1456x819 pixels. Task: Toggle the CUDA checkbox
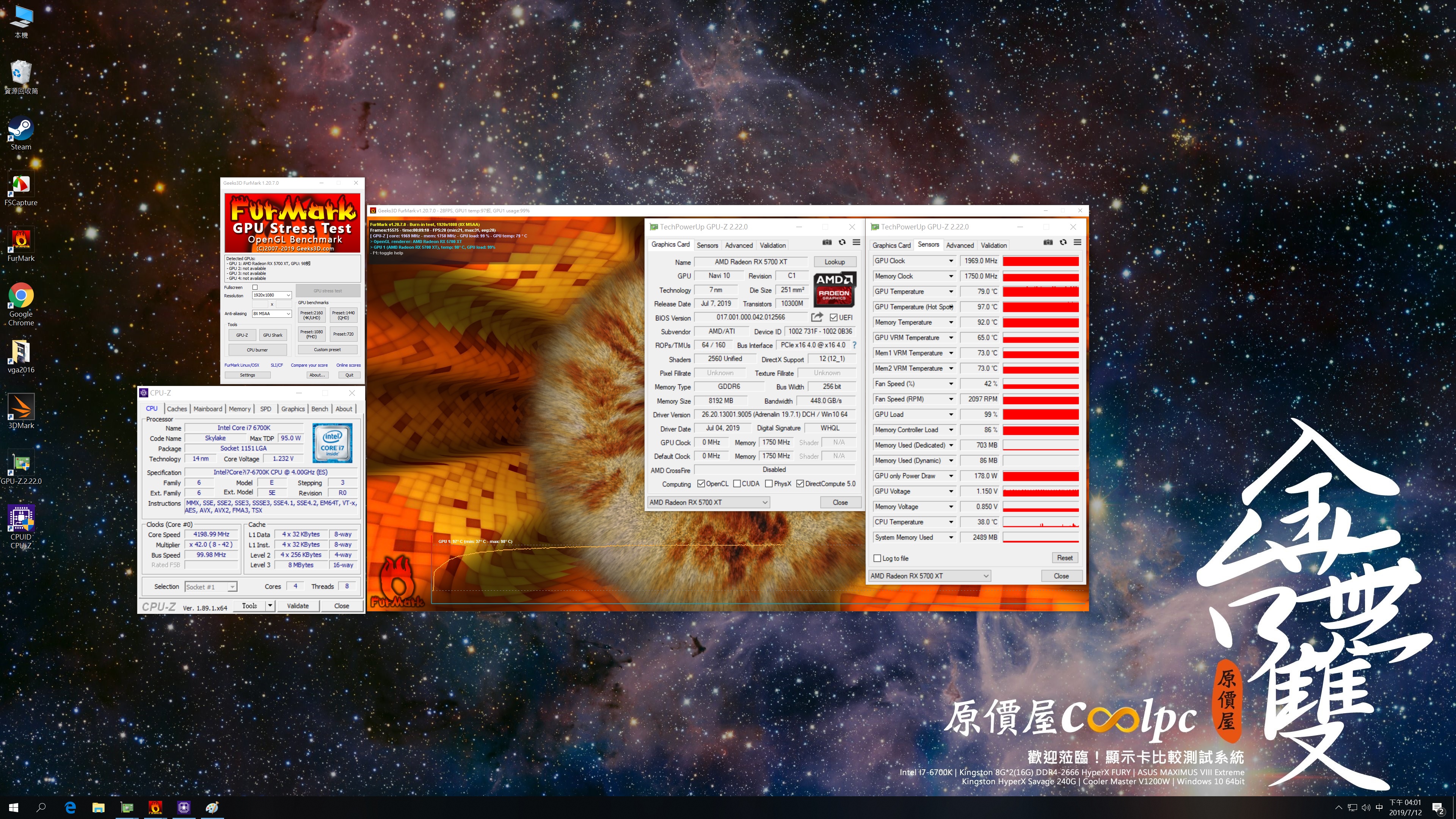pyautogui.click(x=737, y=484)
